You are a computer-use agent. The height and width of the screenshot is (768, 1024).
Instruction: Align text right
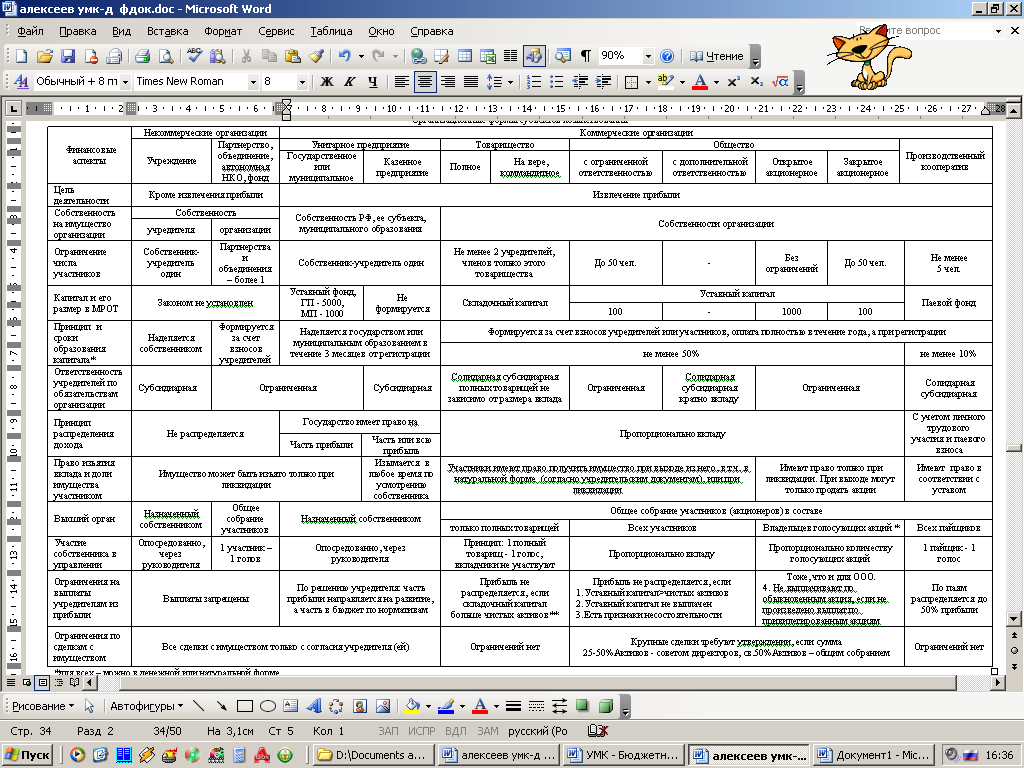point(448,82)
